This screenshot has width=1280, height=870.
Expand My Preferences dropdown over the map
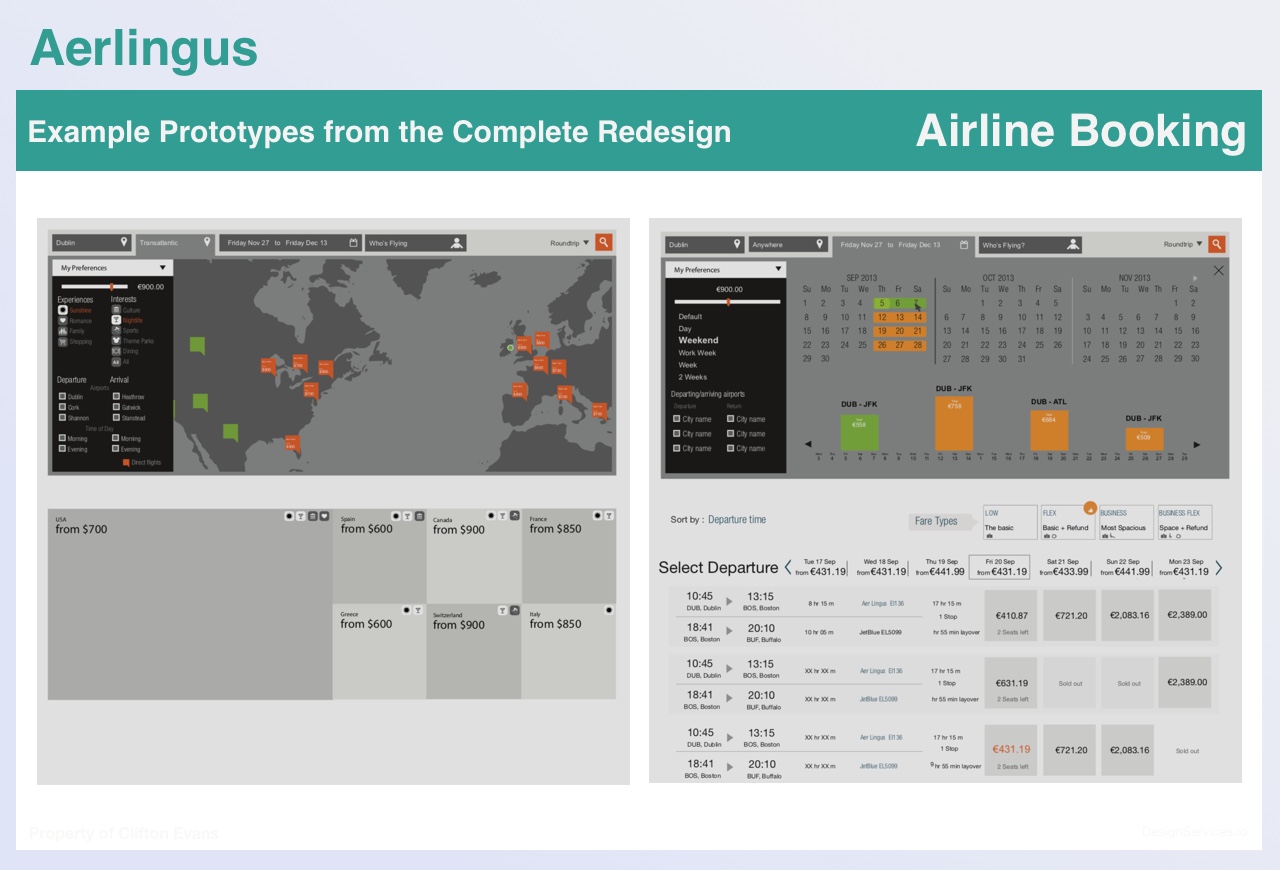coord(162,268)
